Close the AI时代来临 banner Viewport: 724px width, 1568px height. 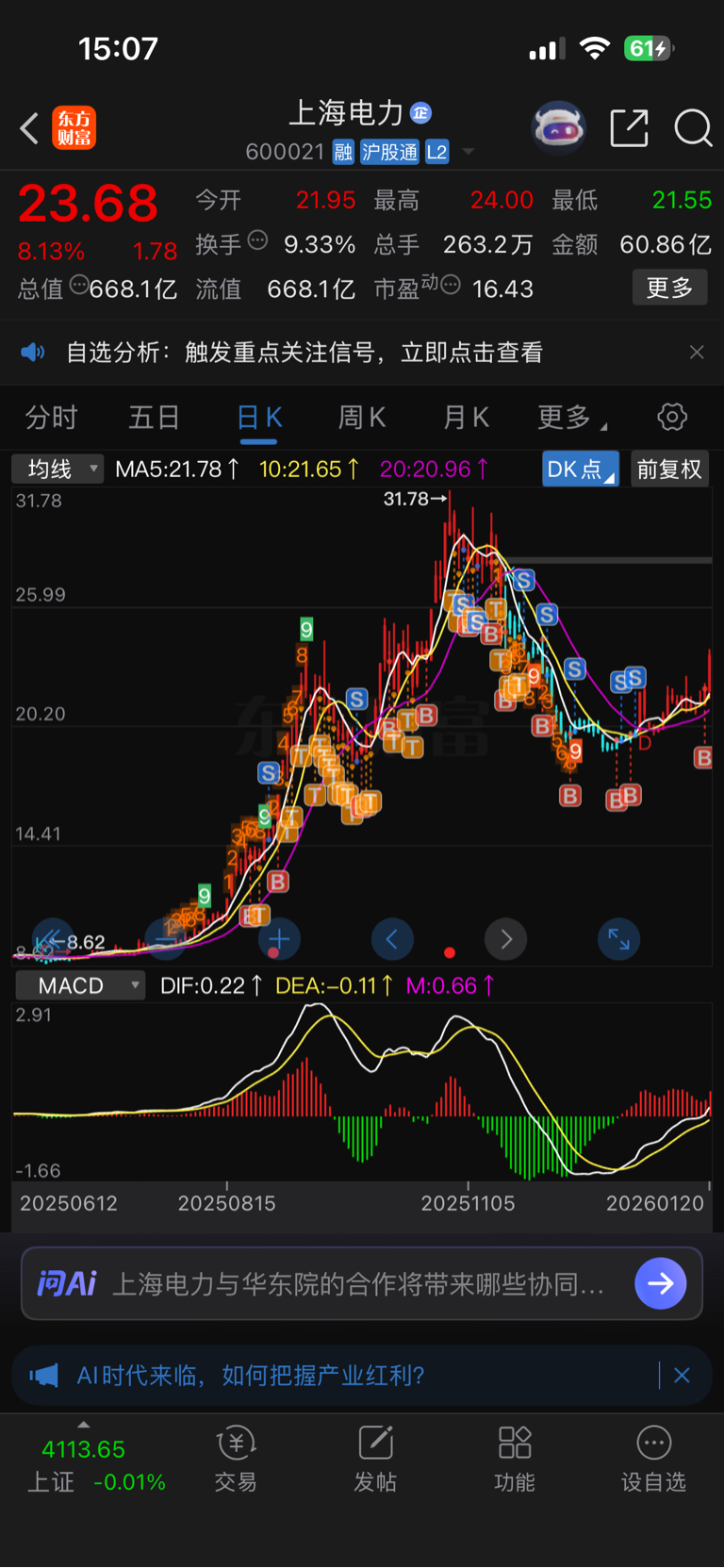click(682, 1376)
